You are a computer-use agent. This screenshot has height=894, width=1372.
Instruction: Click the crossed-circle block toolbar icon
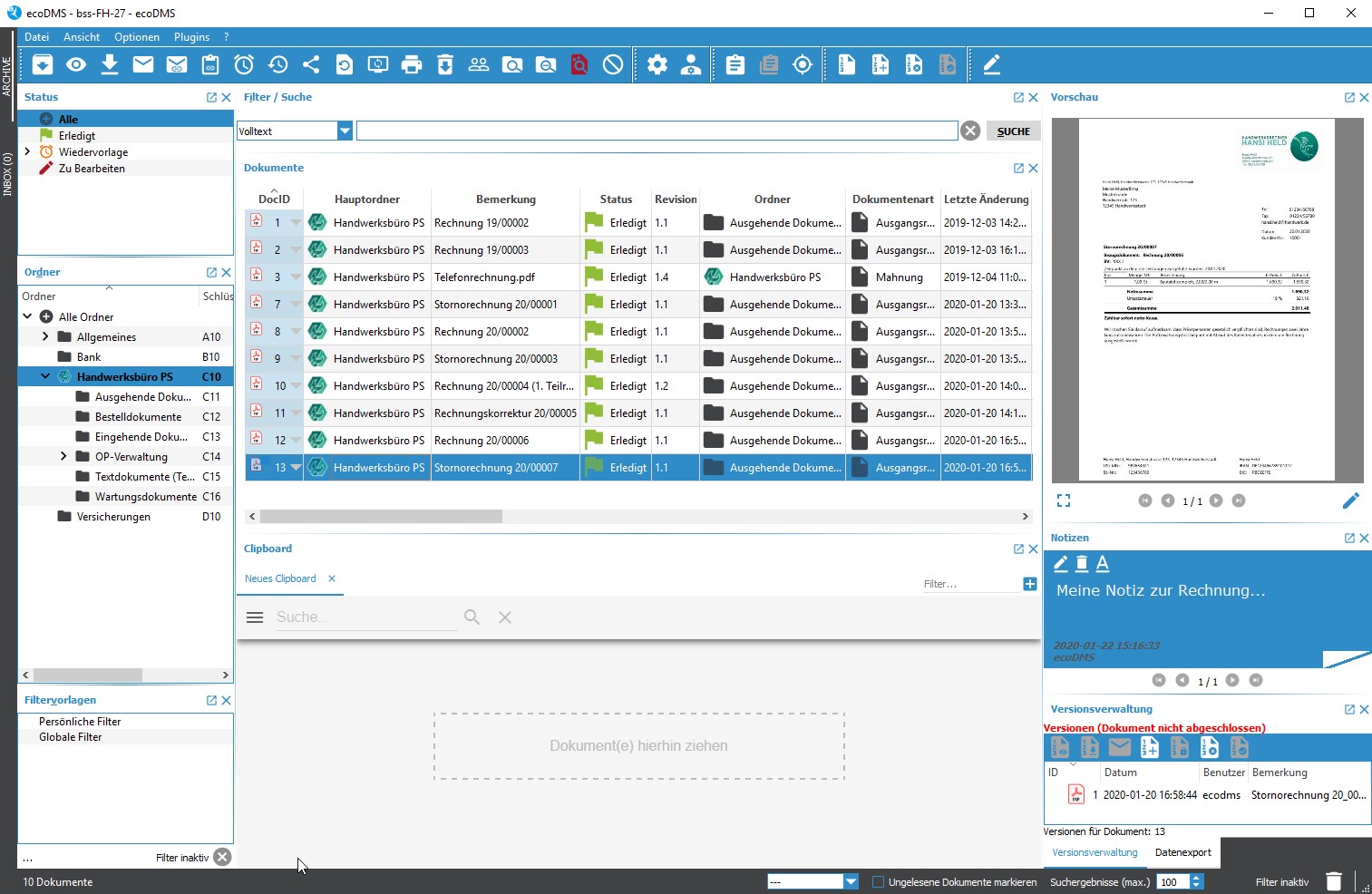pyautogui.click(x=613, y=64)
